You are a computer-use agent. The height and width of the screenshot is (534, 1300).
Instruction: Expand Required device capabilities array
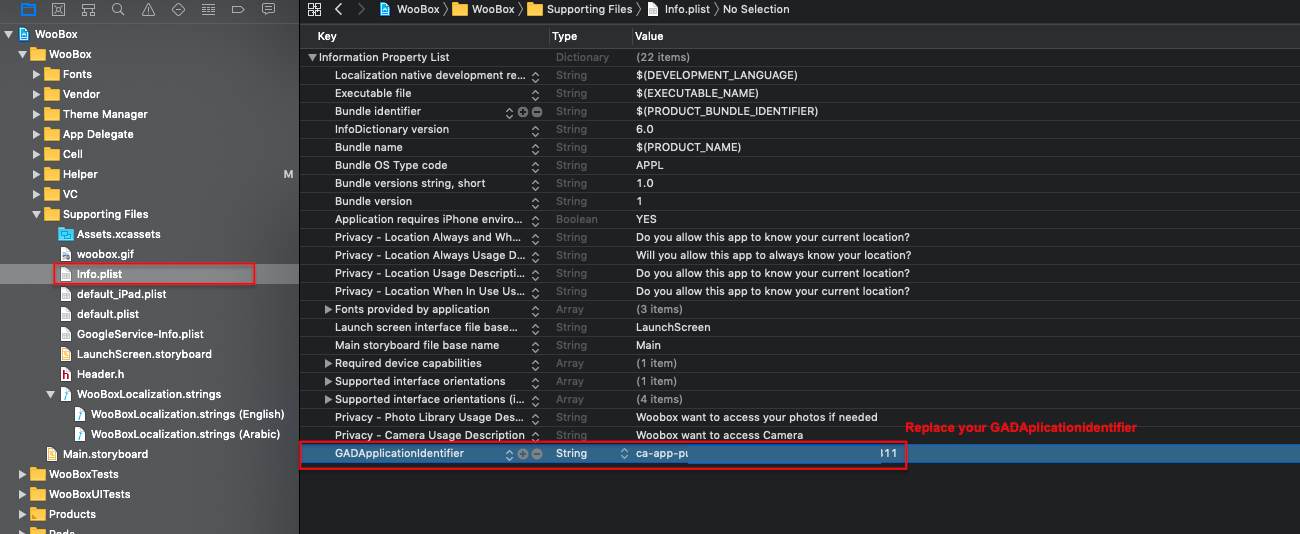coord(328,364)
